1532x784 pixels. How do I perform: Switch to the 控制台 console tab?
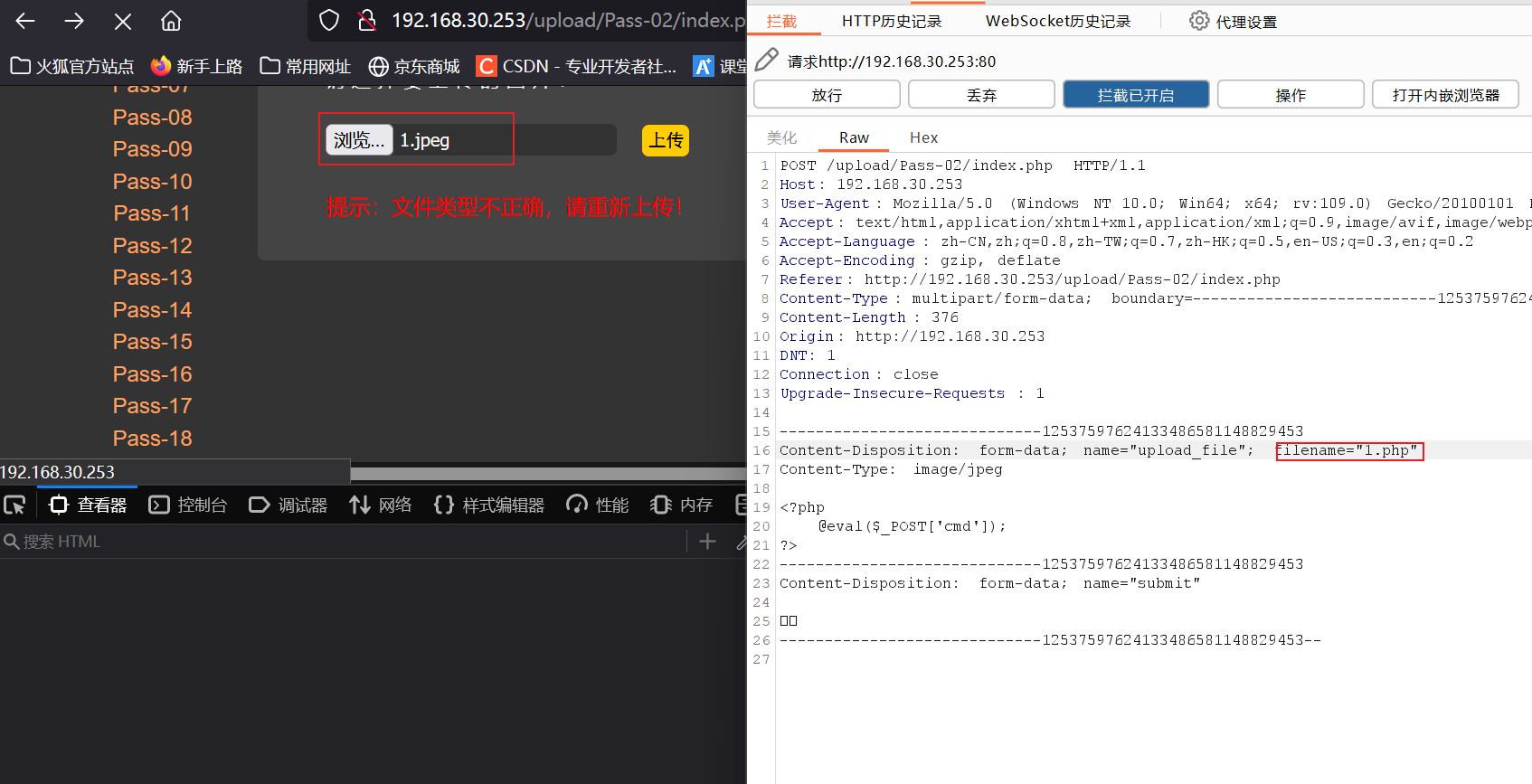188,505
